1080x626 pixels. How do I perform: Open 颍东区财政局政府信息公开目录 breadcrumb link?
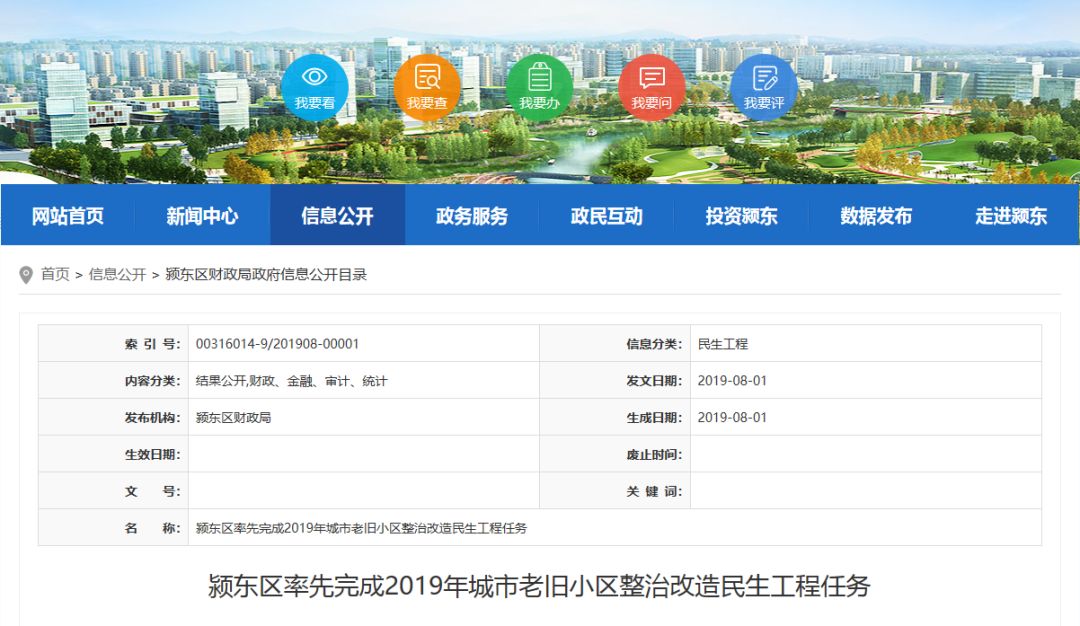tap(266, 274)
